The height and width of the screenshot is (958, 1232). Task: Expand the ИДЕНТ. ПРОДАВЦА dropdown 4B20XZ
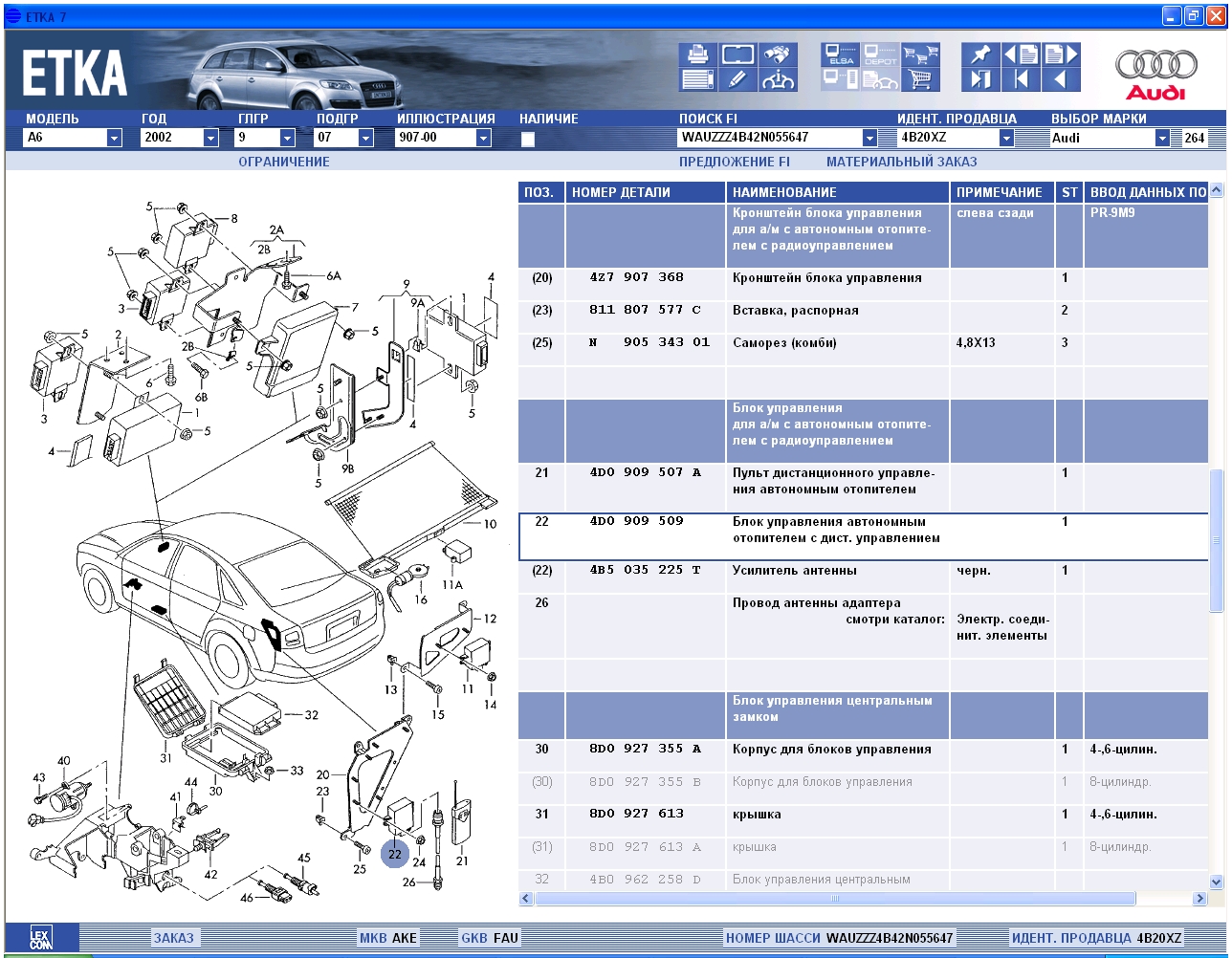(1005, 138)
